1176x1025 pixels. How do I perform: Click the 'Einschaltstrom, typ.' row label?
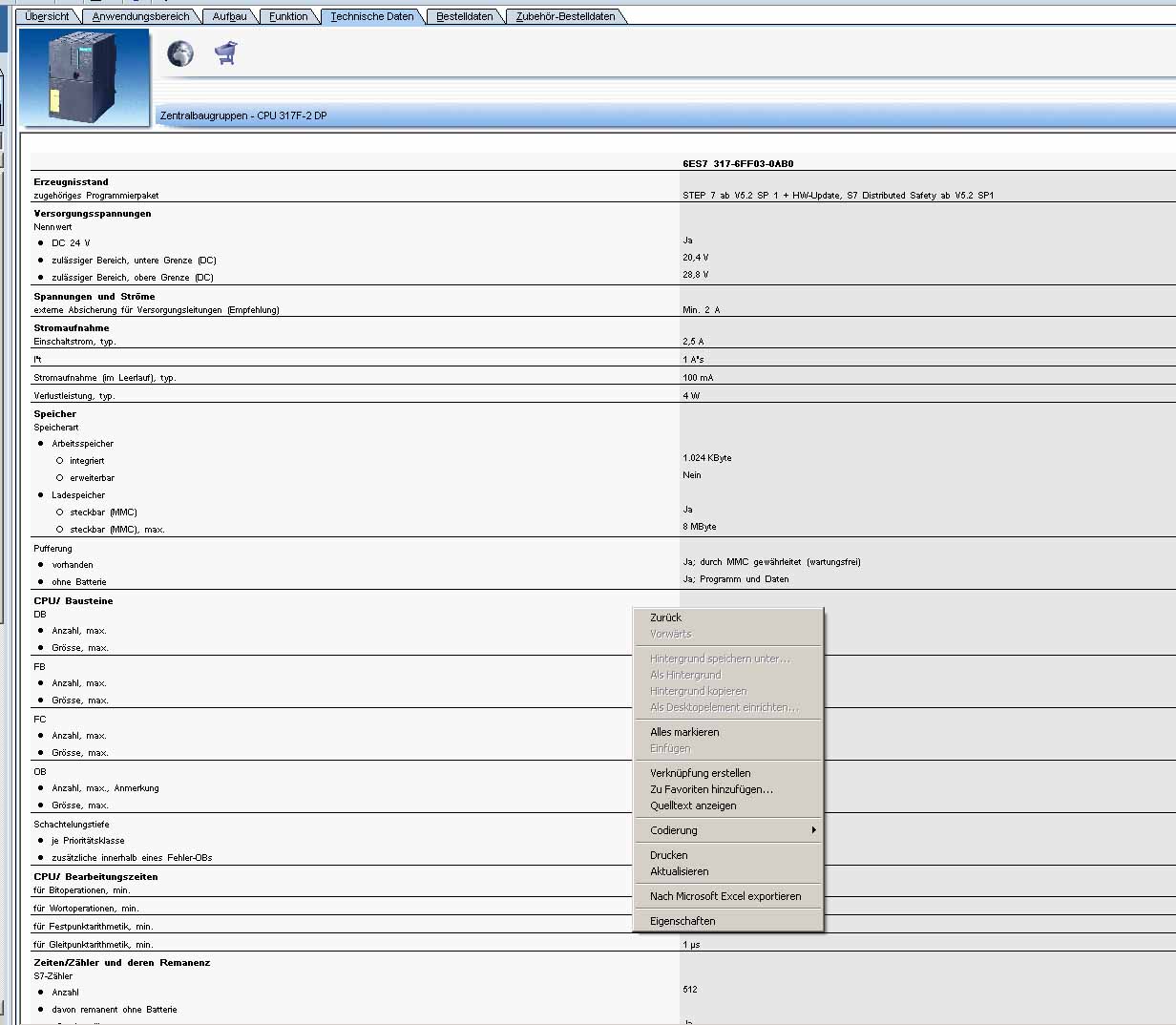[74, 342]
